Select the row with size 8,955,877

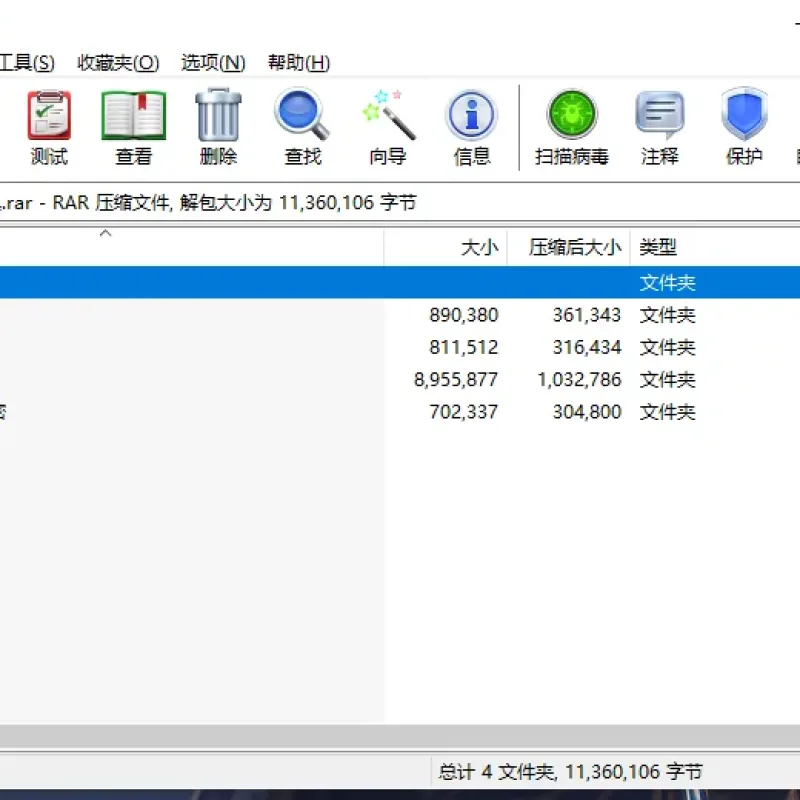point(400,379)
